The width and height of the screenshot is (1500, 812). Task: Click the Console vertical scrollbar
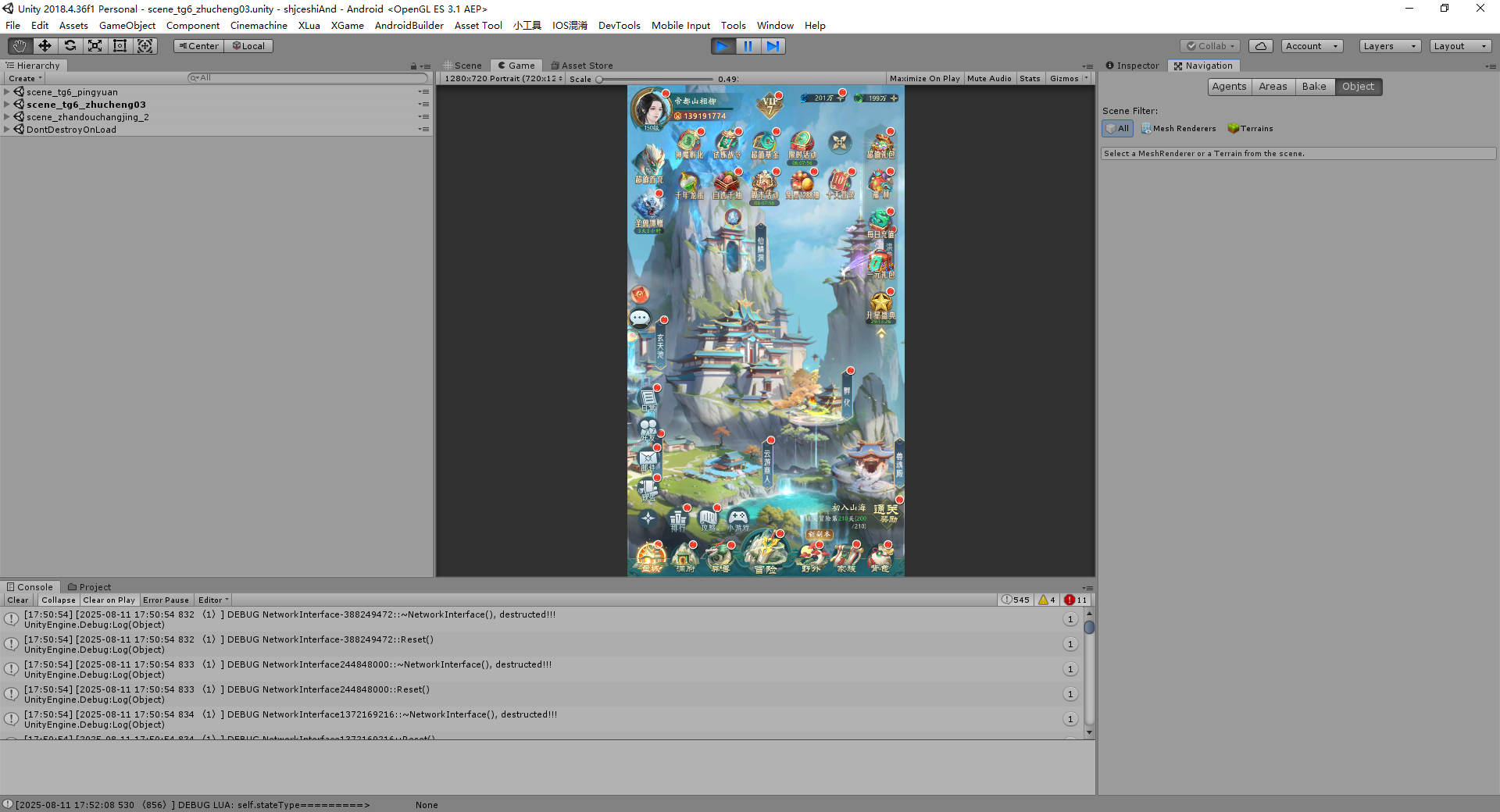(x=1089, y=673)
